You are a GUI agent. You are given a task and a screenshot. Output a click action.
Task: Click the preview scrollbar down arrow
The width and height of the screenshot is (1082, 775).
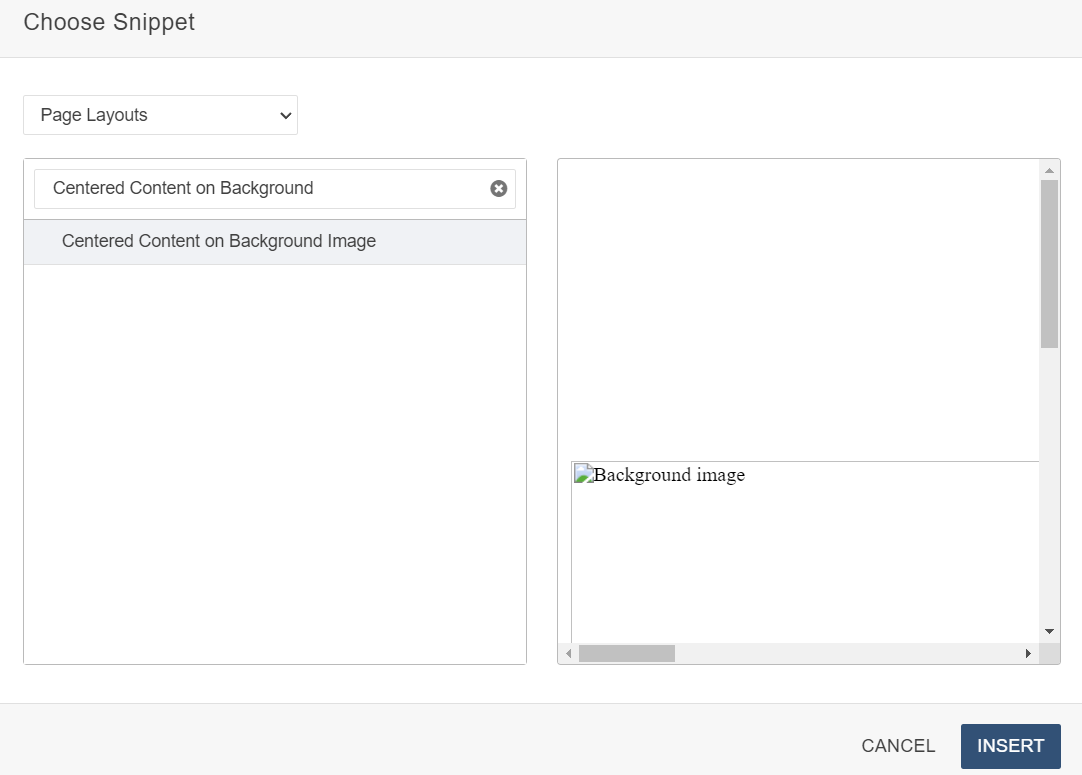click(x=1049, y=631)
